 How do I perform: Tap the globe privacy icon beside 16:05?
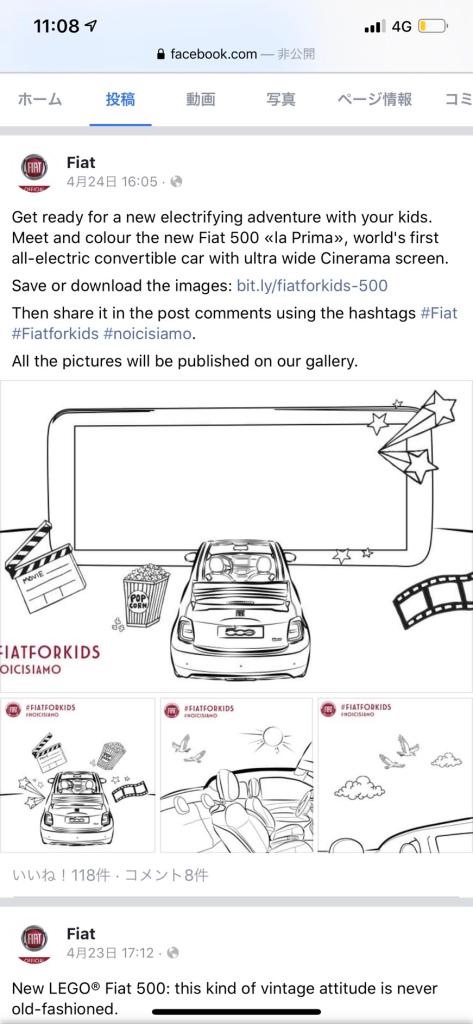(176, 182)
